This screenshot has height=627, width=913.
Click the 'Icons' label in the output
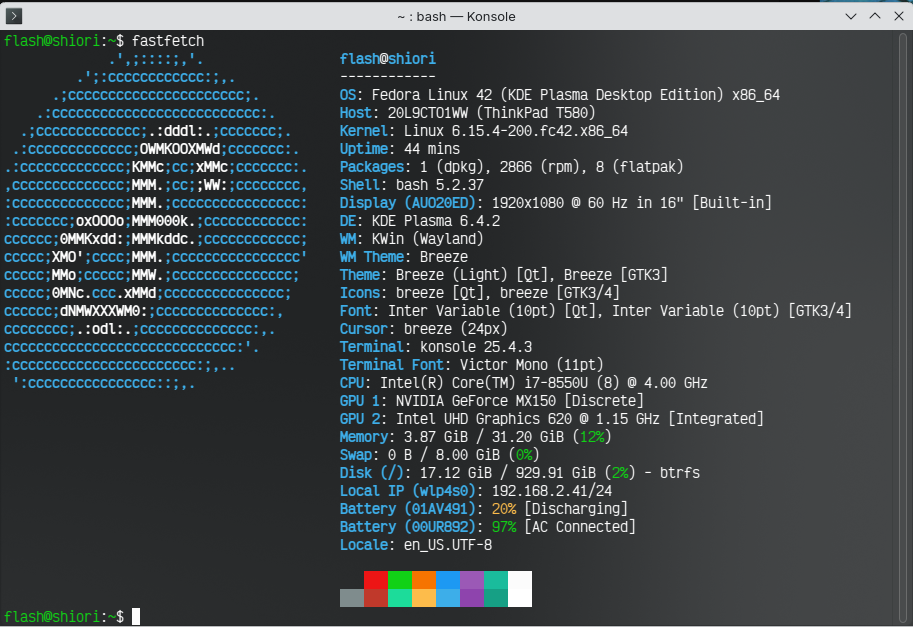coord(360,293)
